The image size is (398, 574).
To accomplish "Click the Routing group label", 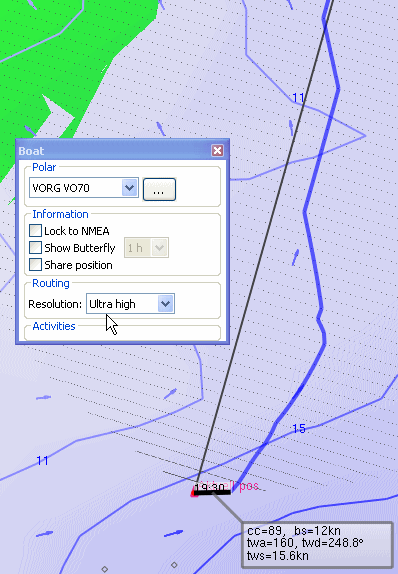I will click(x=51, y=283).
